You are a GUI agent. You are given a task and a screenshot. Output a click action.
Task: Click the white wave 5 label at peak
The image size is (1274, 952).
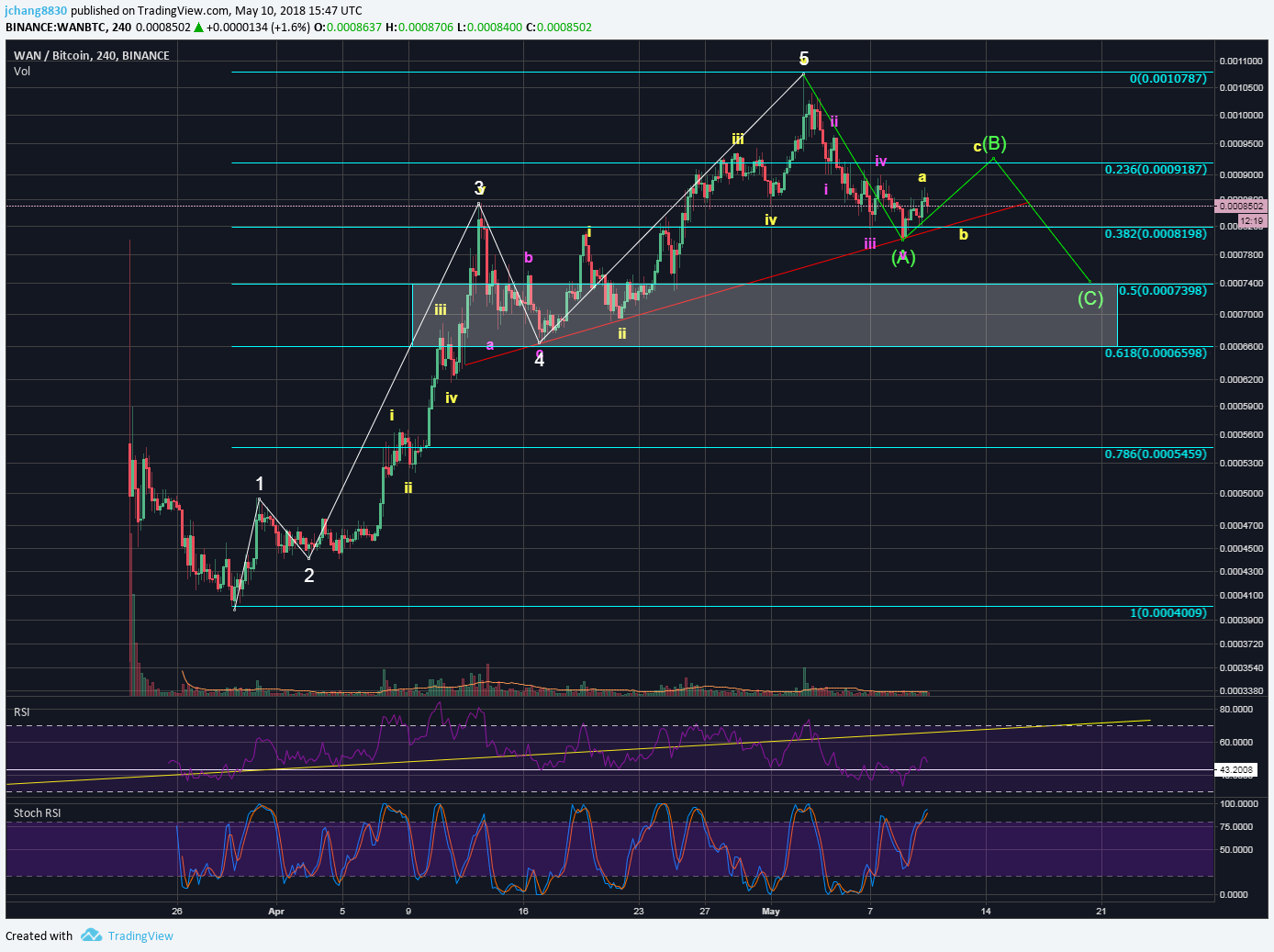(x=804, y=59)
